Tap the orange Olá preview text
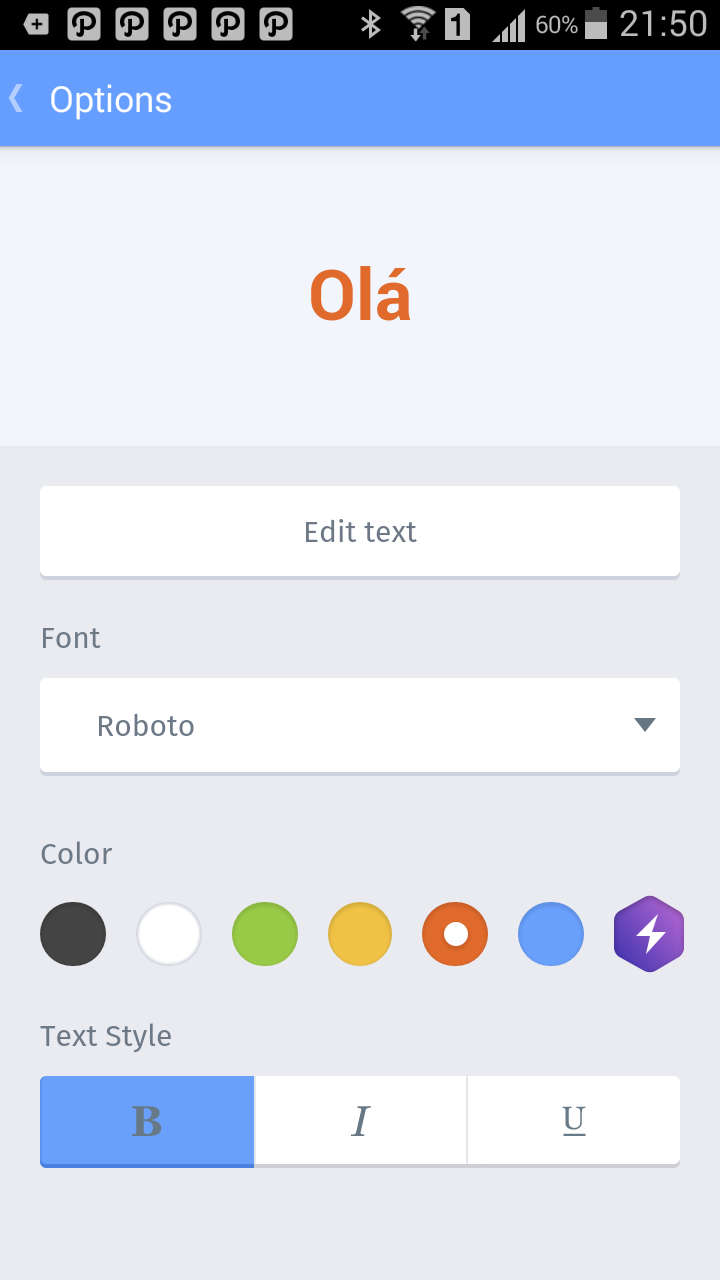Image resolution: width=720 pixels, height=1280 pixels. [360, 296]
